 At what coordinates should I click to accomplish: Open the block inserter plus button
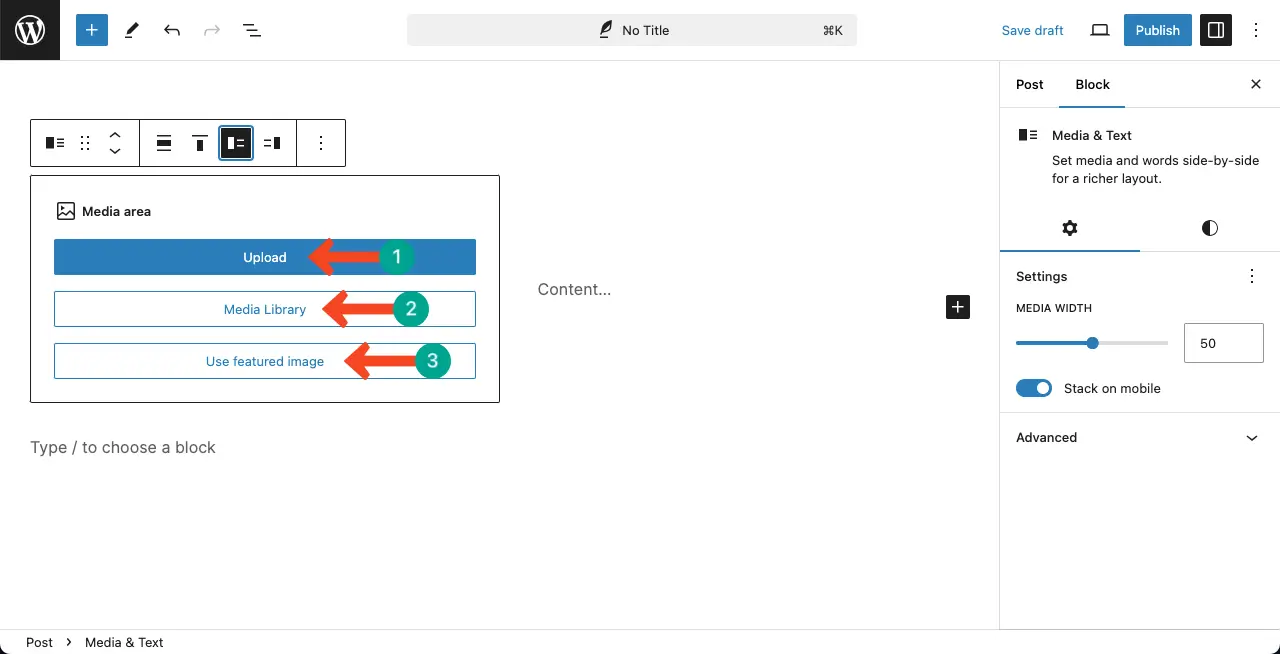click(x=91, y=30)
